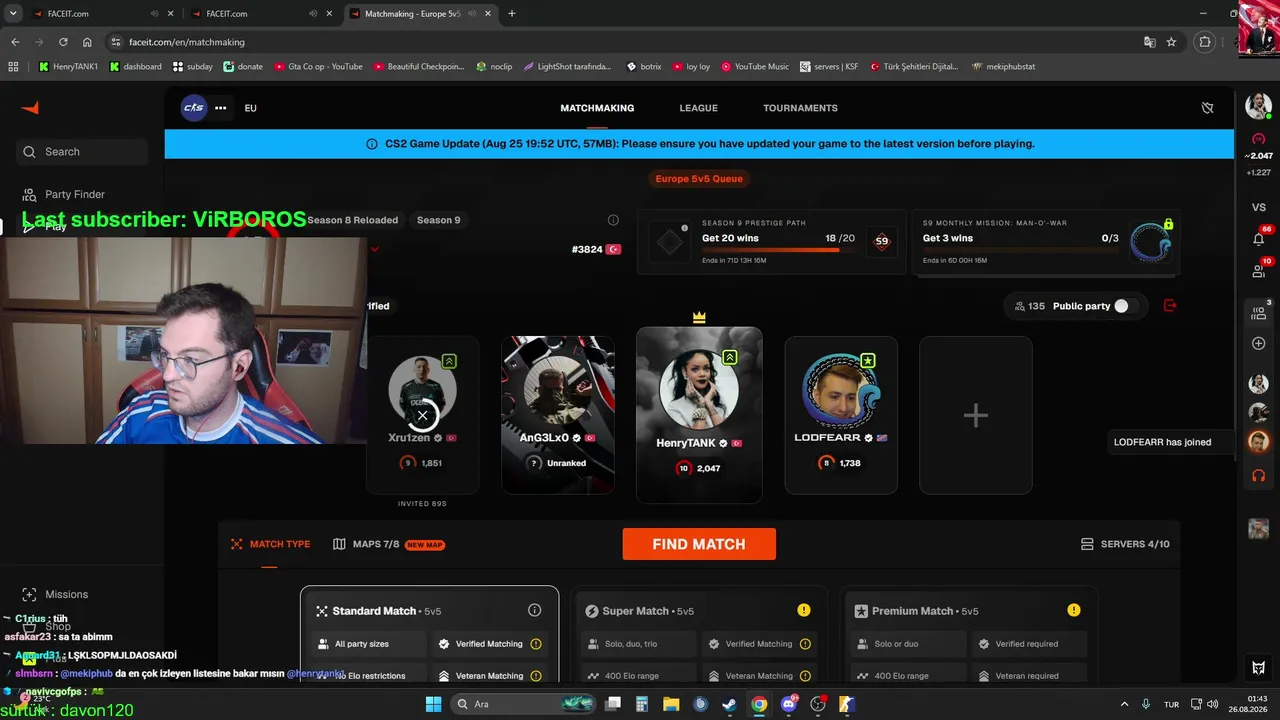Click the FACEIT orange logo in sidebar
Viewport: 1280px width, 720px height.
pyautogui.click(x=30, y=108)
